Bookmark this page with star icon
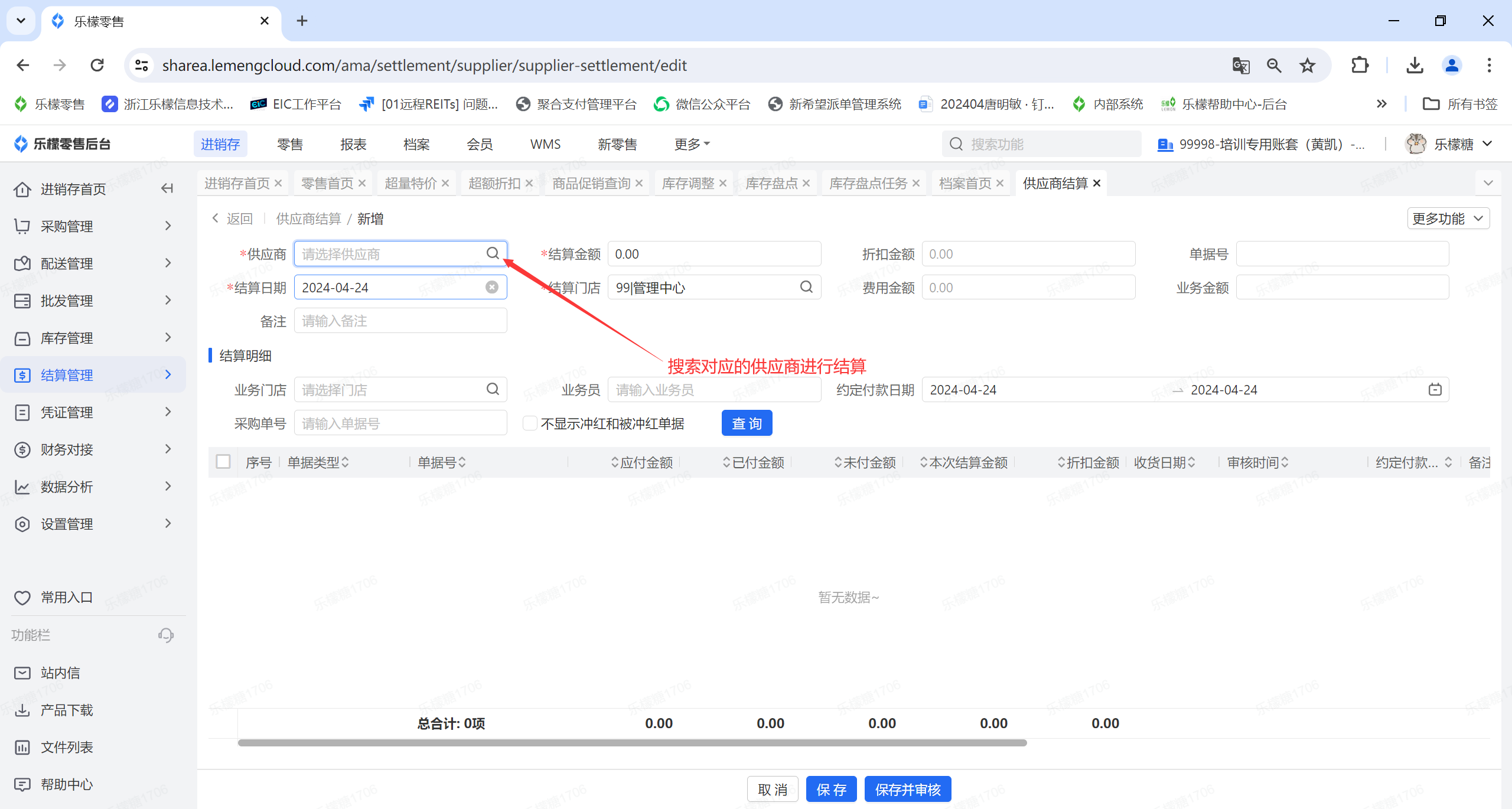The height and width of the screenshot is (809, 1512). coord(1307,65)
